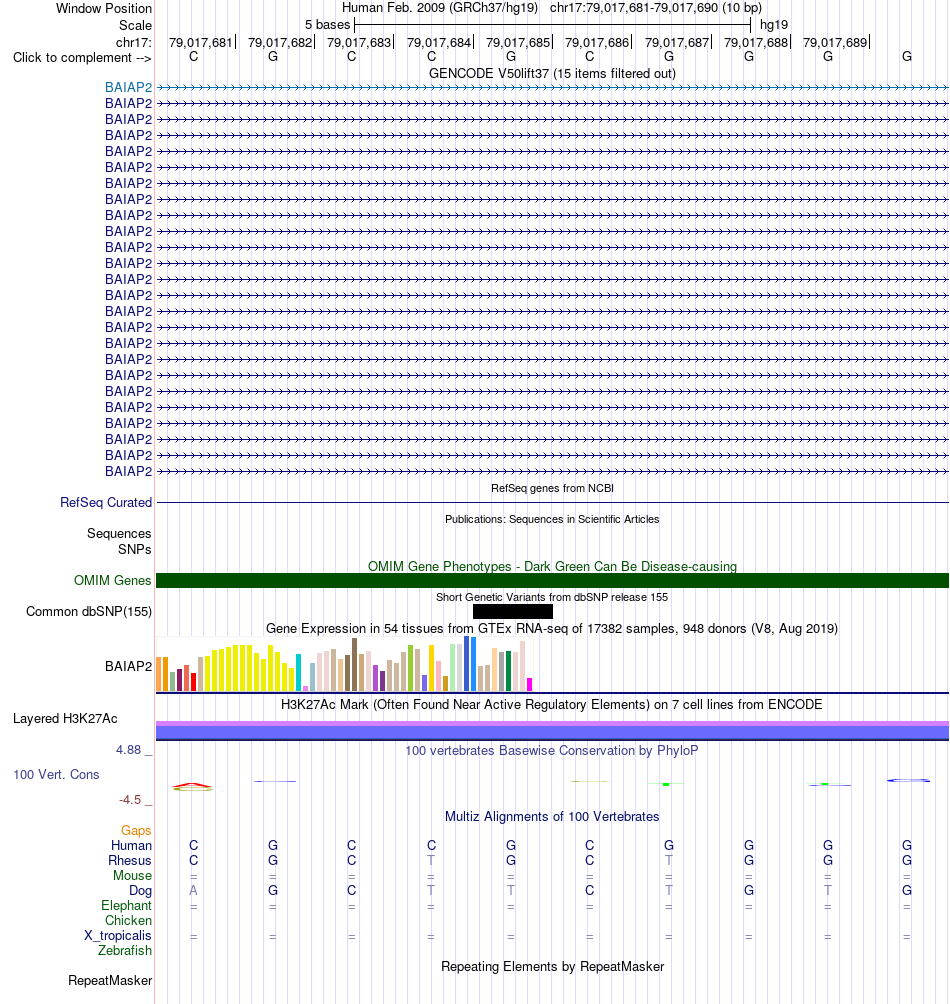Click the dark green OMIM gene bar

[552, 581]
